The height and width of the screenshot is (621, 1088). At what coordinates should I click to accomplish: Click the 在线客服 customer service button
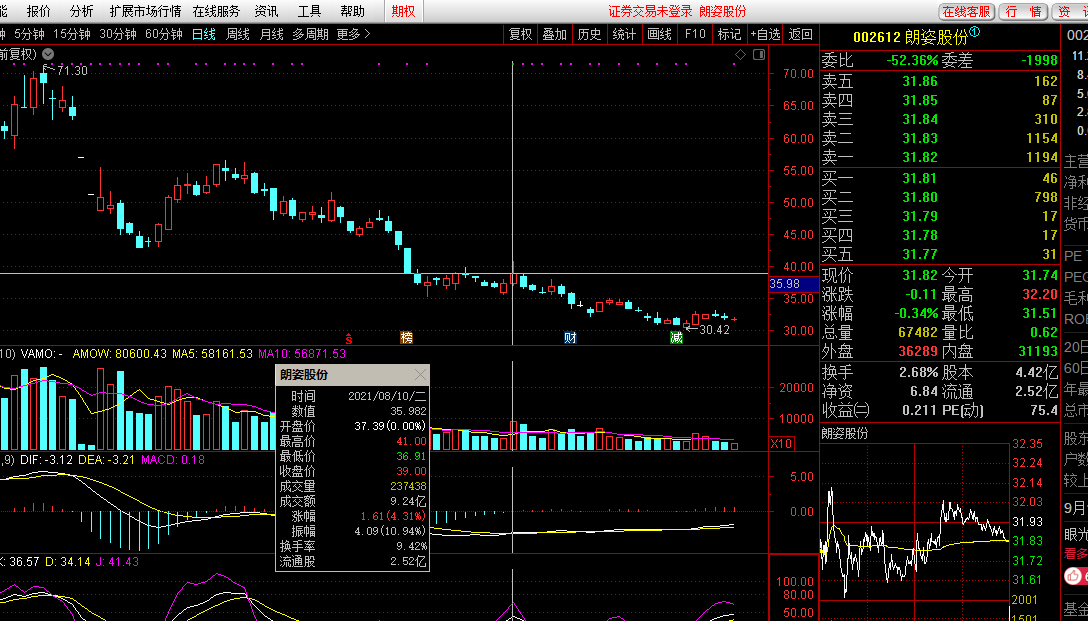click(x=967, y=11)
